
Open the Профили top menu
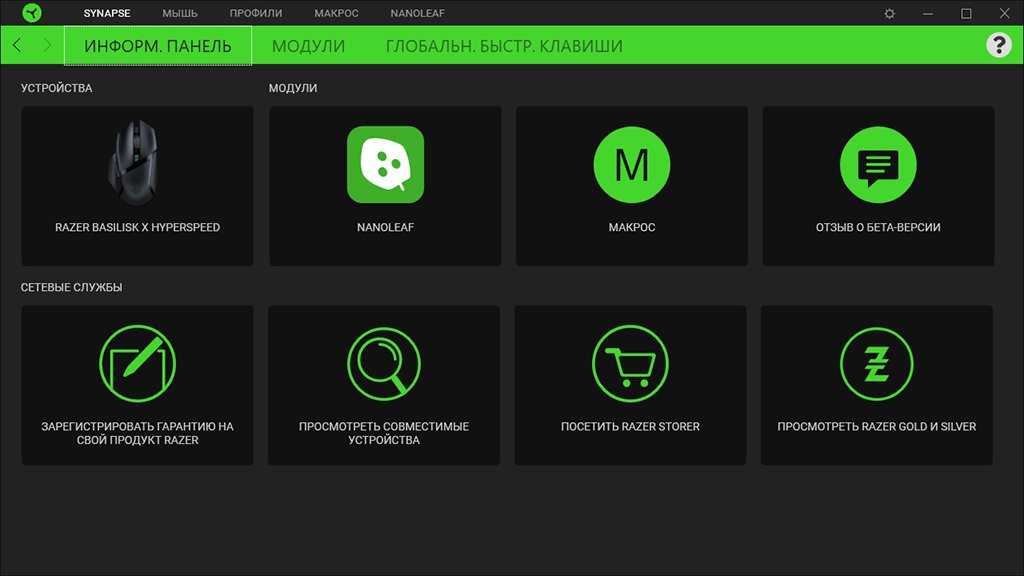255,14
